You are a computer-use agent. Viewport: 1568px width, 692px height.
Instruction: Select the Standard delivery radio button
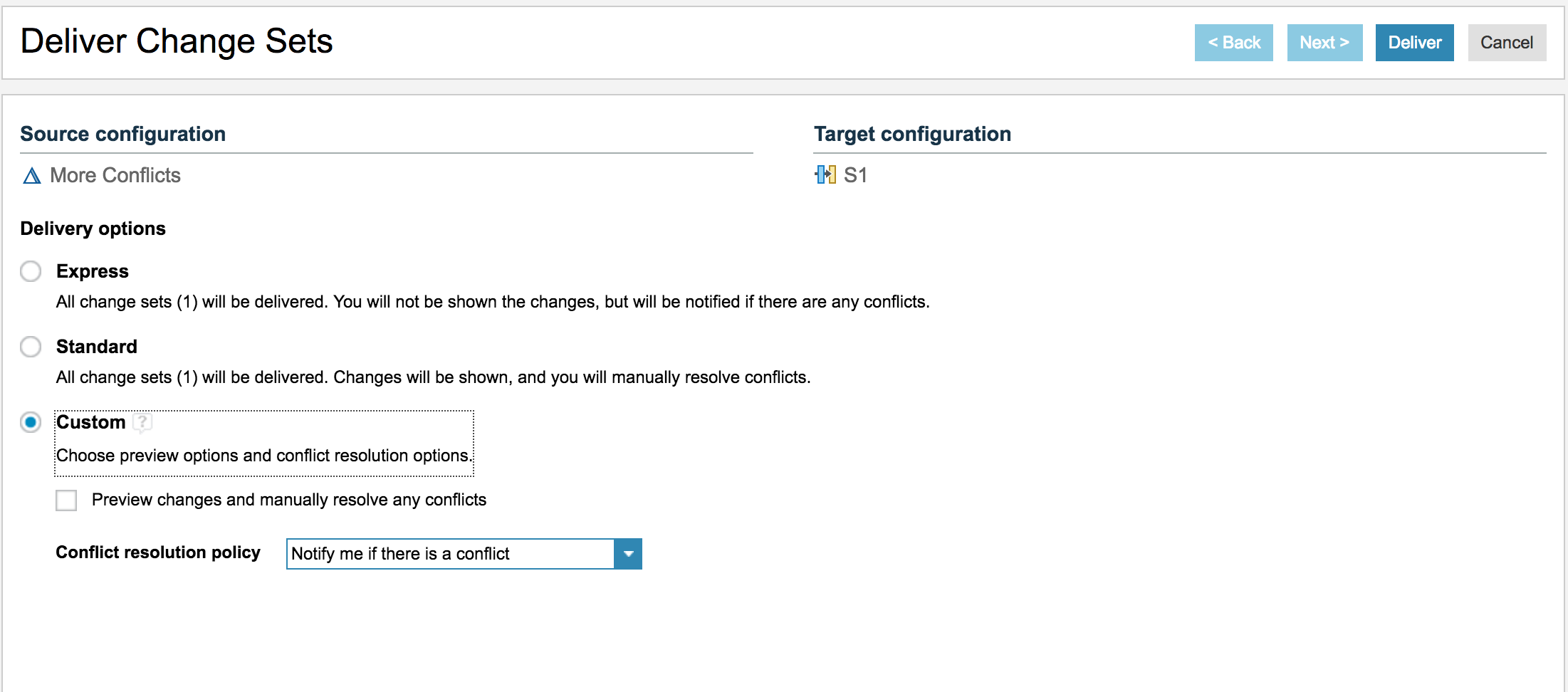click(31, 347)
